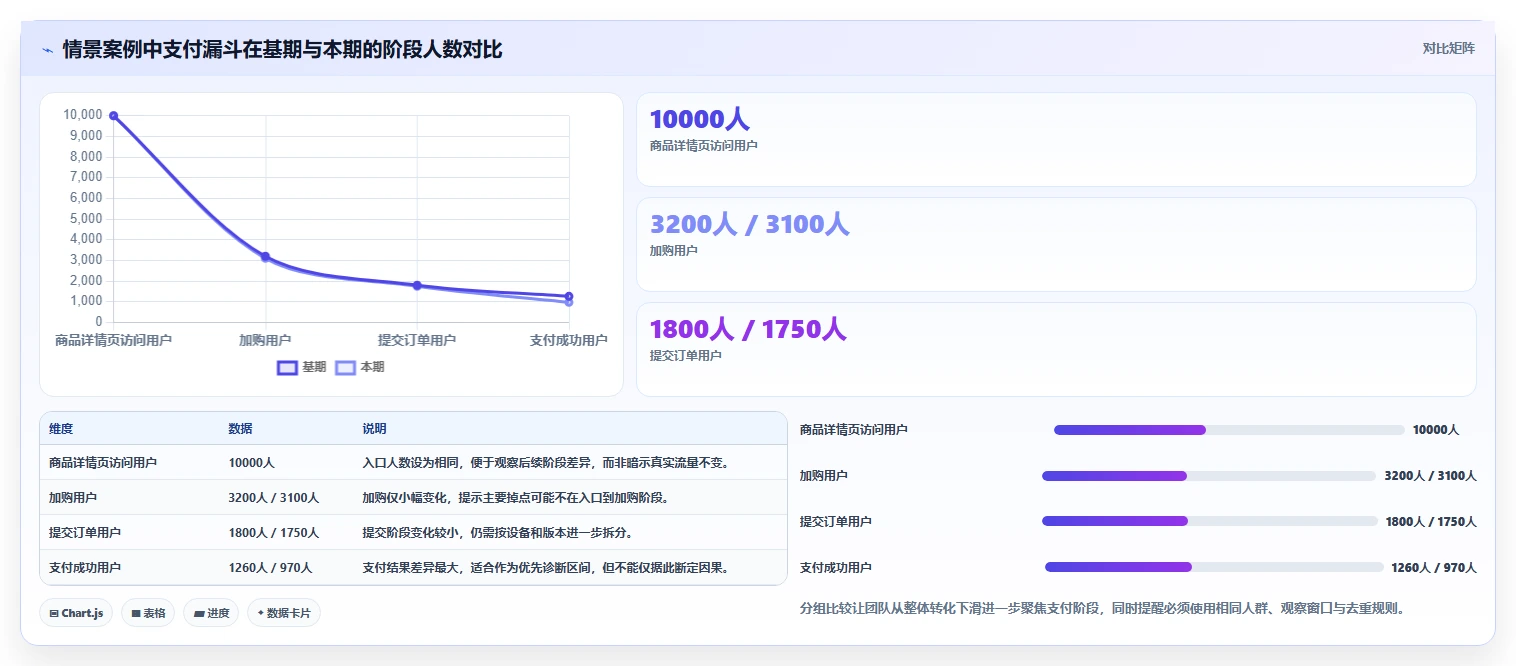Click the Chart.js chip icon
This screenshot has width=1516, height=666.
(x=53, y=613)
